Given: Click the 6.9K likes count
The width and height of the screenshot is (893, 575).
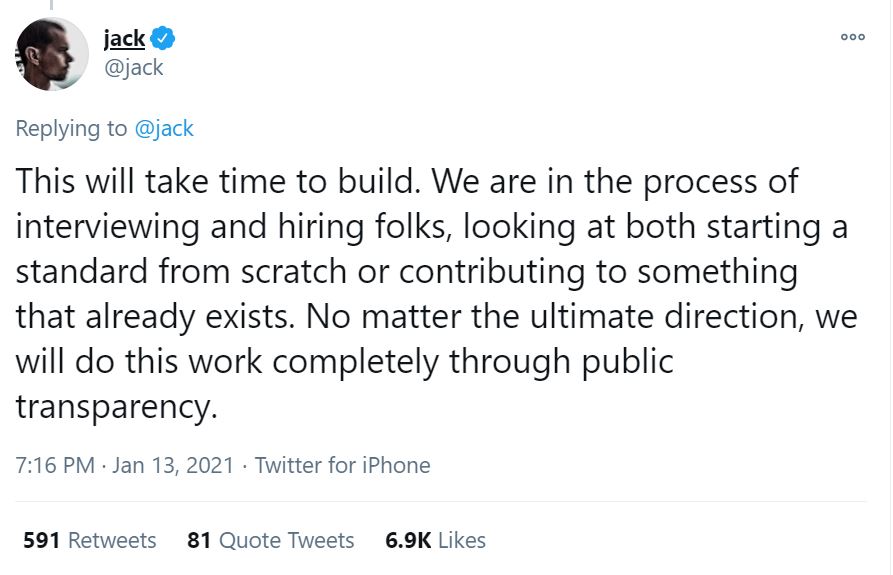Looking at the screenshot, I should pos(408,541).
